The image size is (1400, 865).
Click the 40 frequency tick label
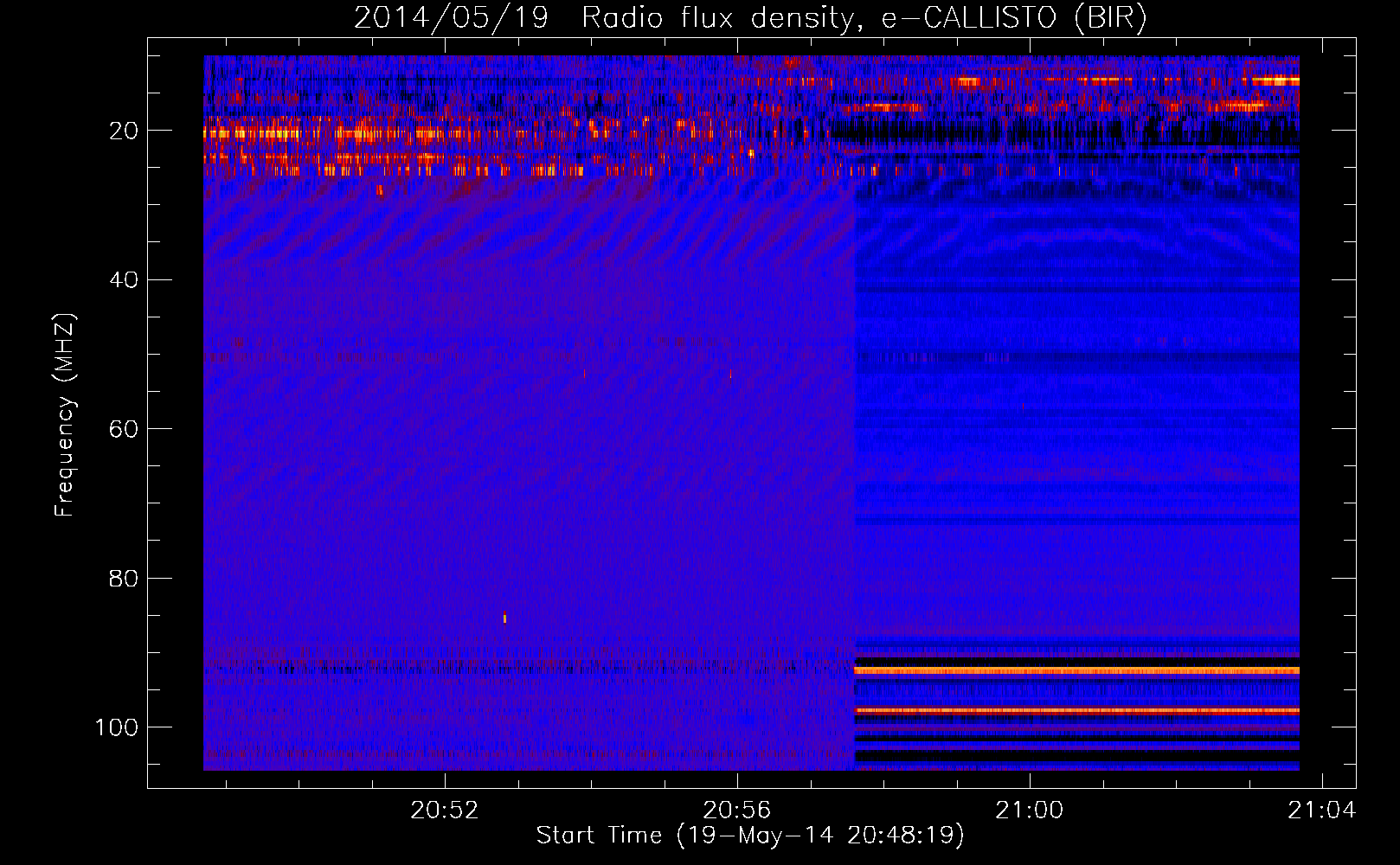tap(124, 279)
